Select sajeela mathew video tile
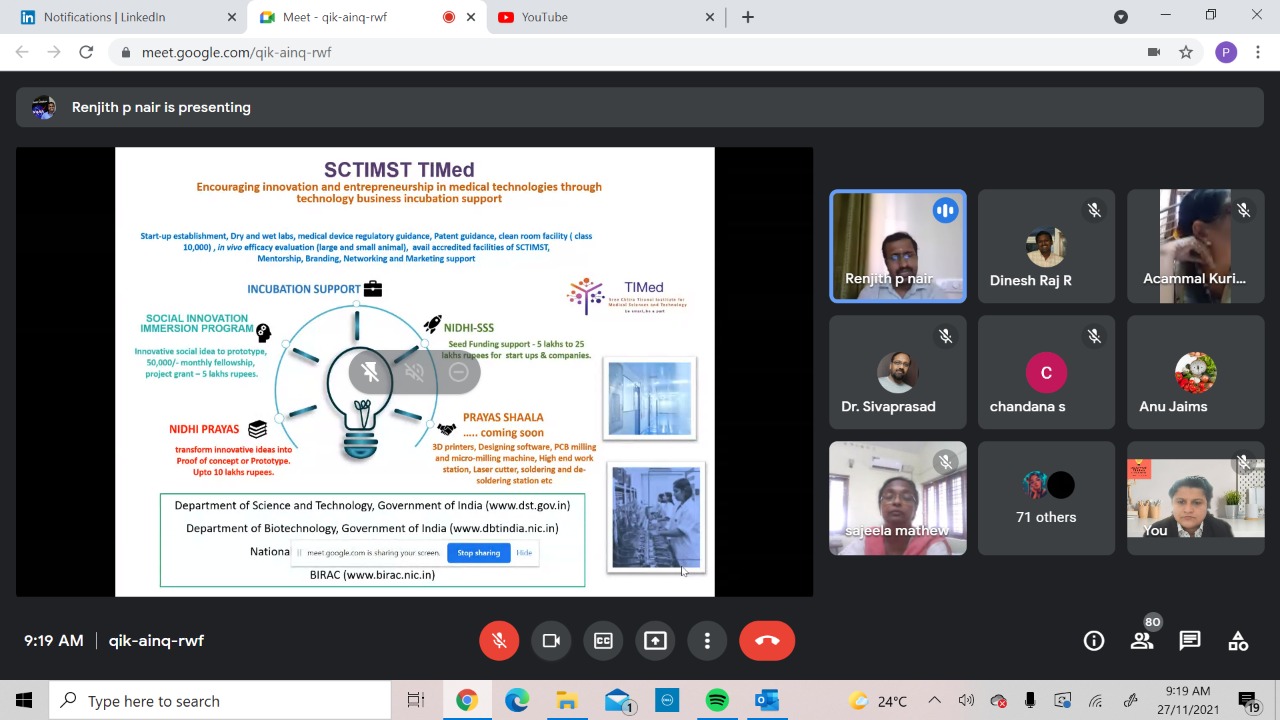This screenshot has width=1280, height=720. pos(898,498)
